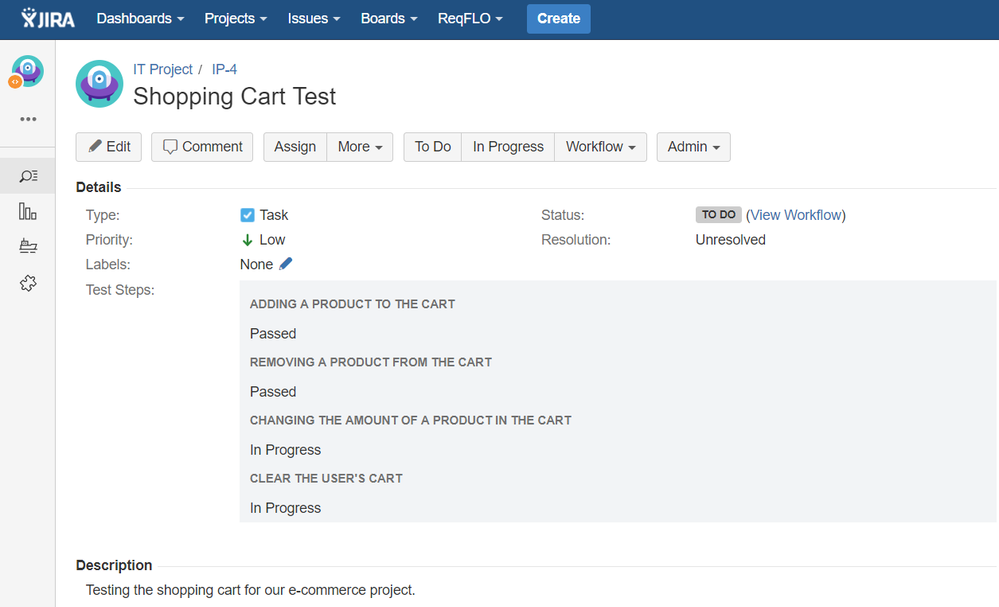Open the Dashboards dropdown menu
The height and width of the screenshot is (607, 999).
point(140,18)
